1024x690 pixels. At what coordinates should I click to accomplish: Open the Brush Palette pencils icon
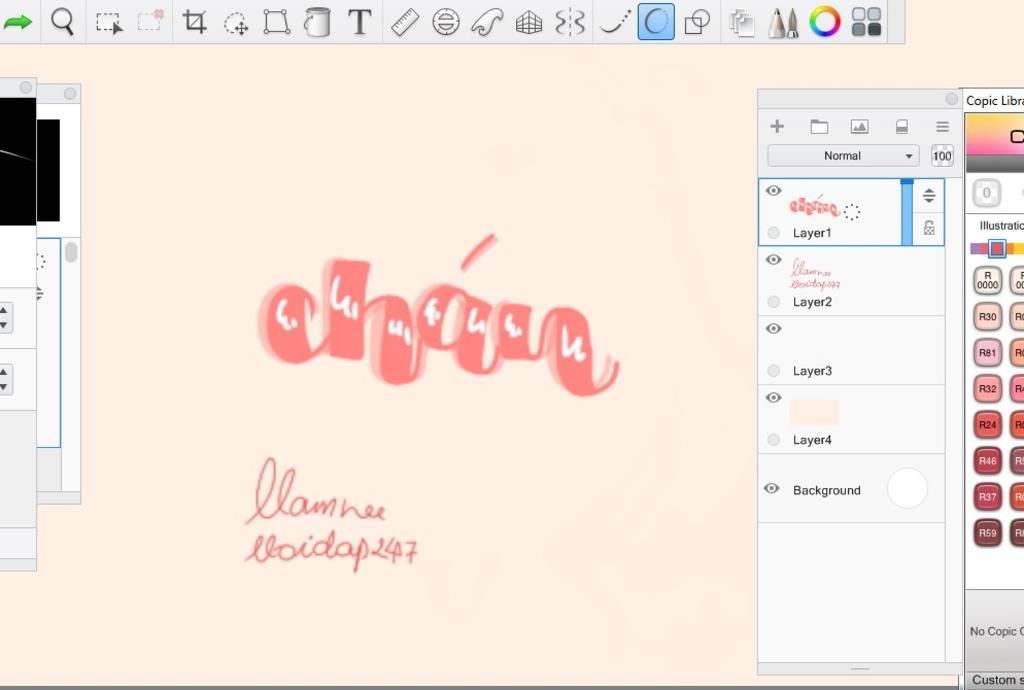pyautogui.click(x=783, y=22)
